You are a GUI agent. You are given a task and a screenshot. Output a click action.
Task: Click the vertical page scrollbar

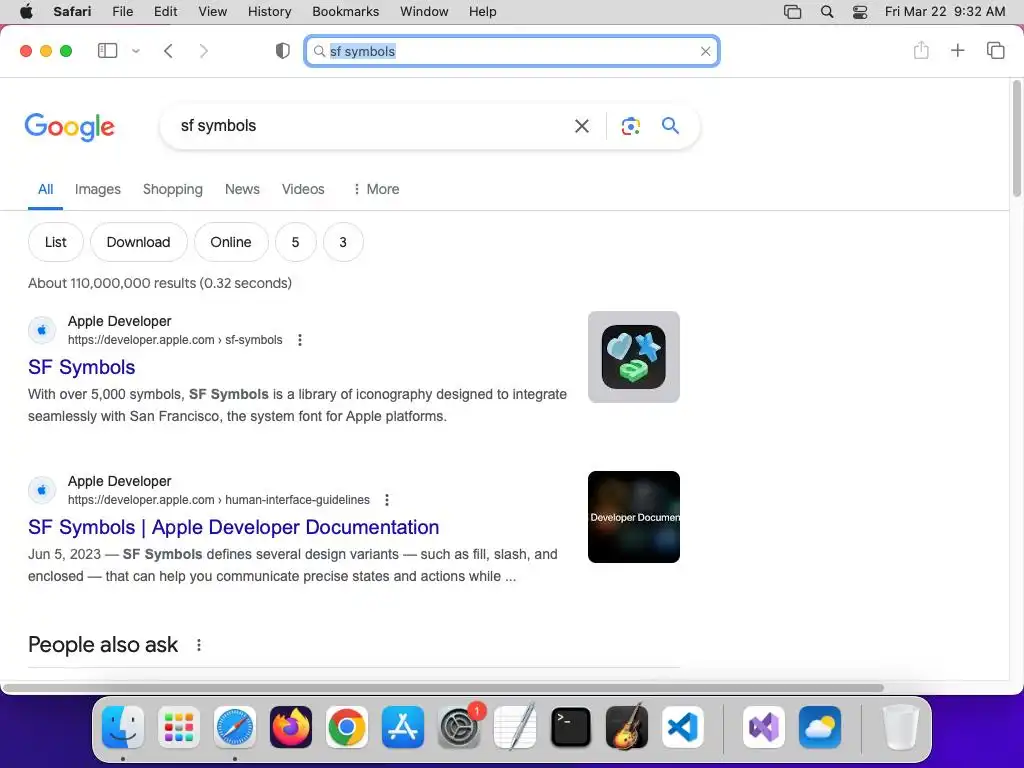click(x=1017, y=138)
